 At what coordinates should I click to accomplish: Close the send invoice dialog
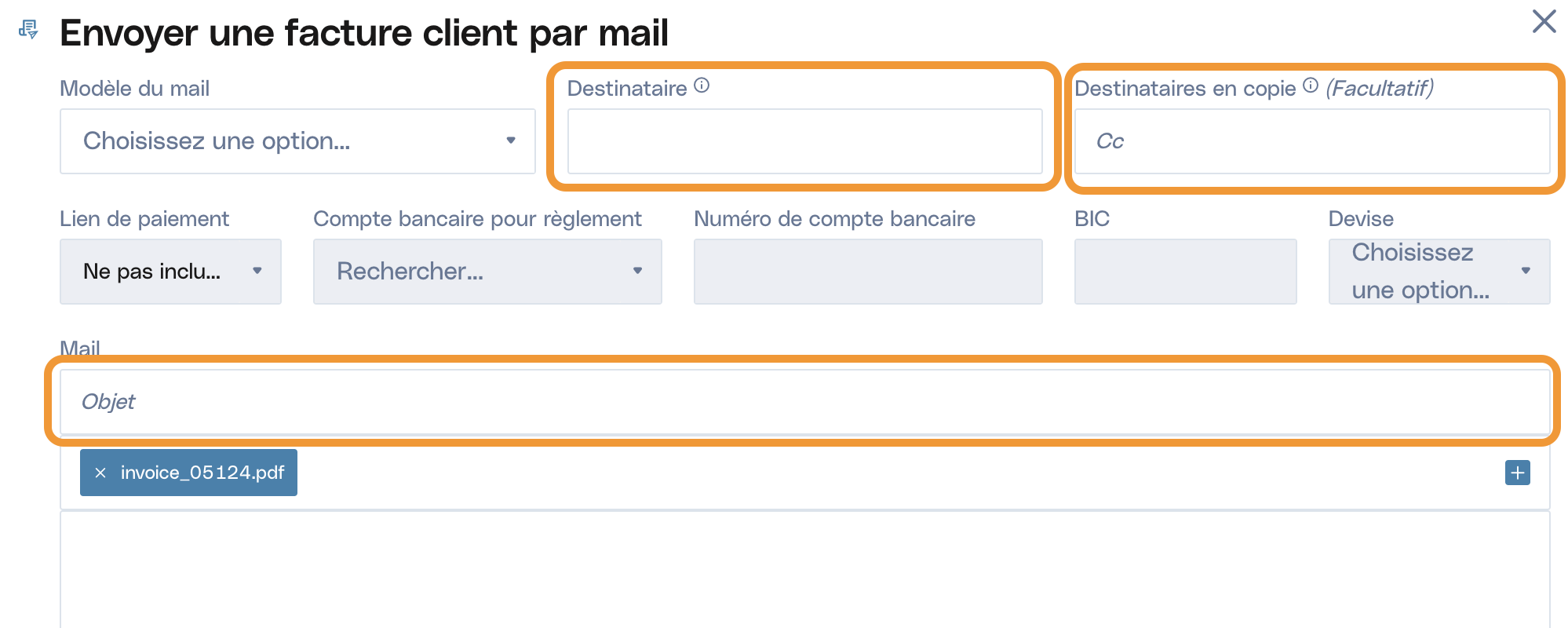1544,21
